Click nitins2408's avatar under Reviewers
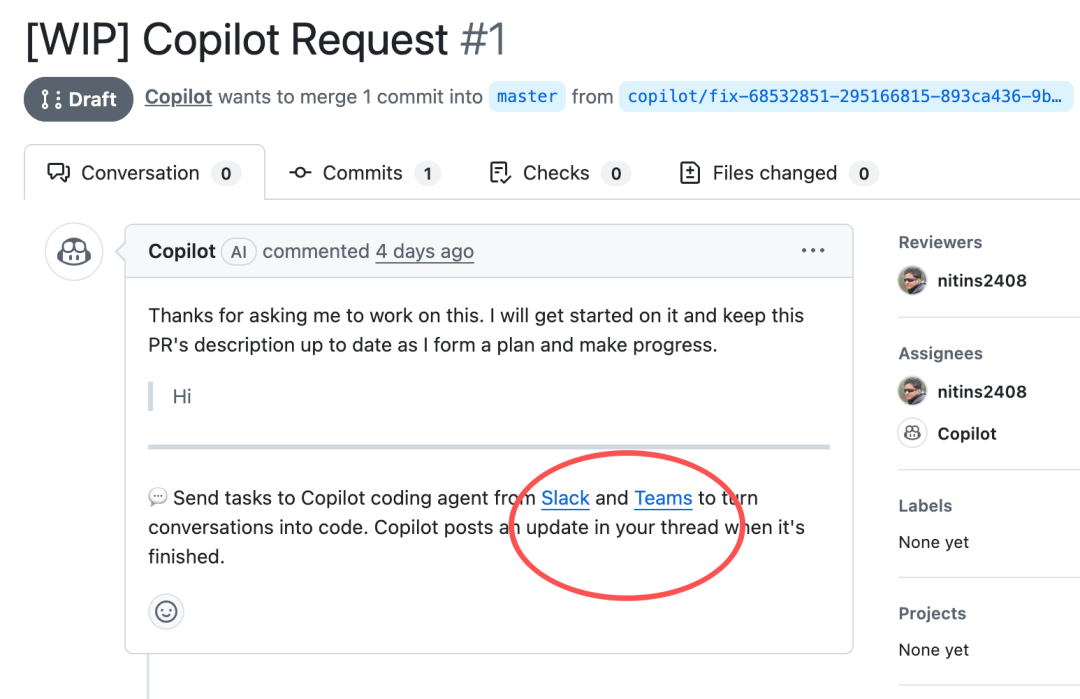The image size is (1080, 699). tap(912, 281)
